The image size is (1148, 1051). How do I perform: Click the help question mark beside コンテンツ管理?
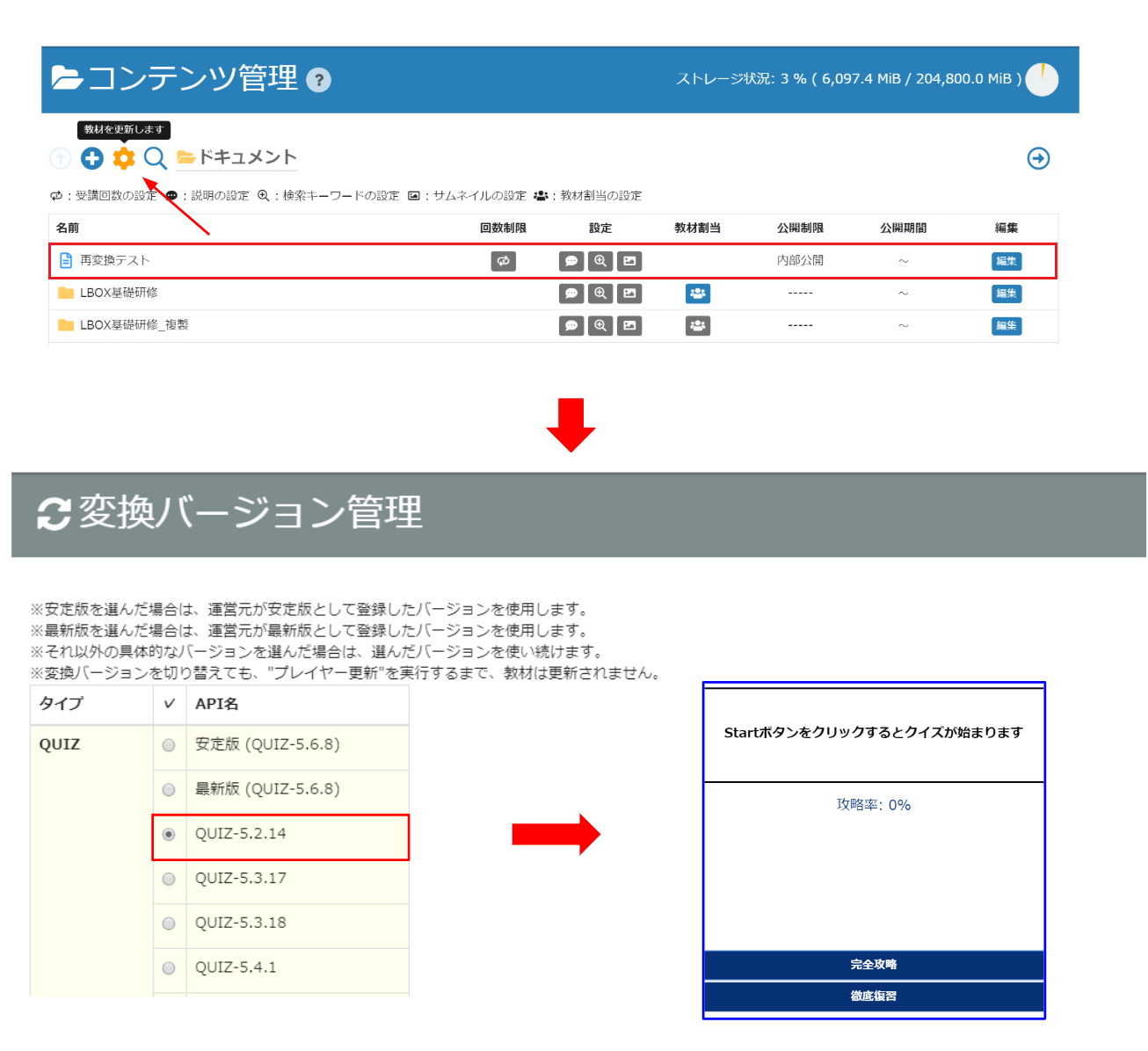coord(318,80)
